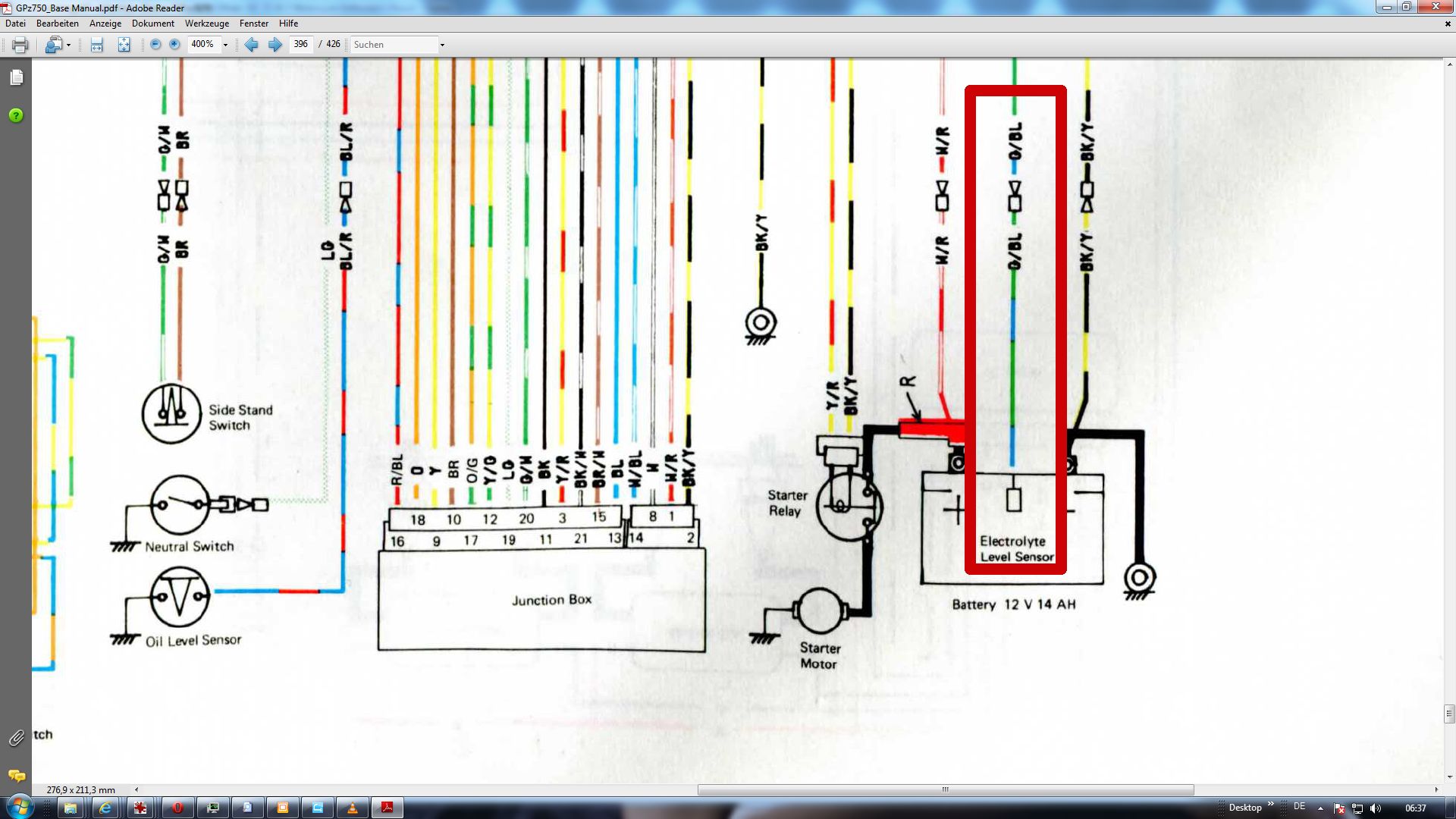Click the fit-width page view icon

[96, 45]
